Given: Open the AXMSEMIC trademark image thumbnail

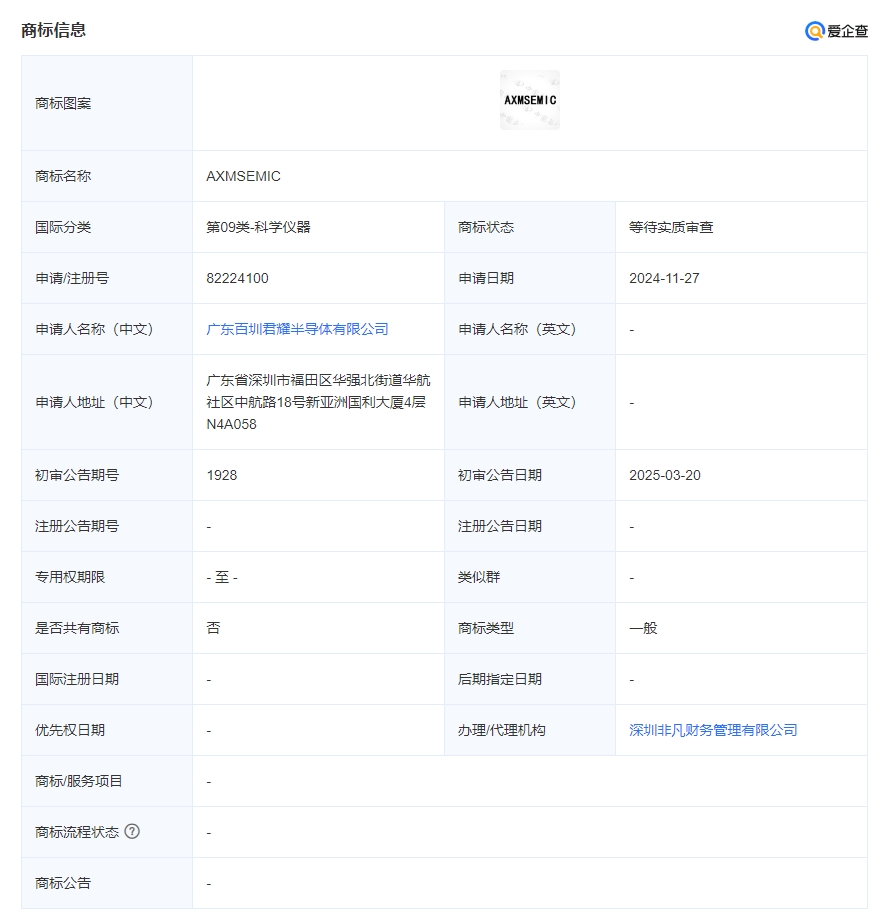Looking at the screenshot, I should coord(529,100).
